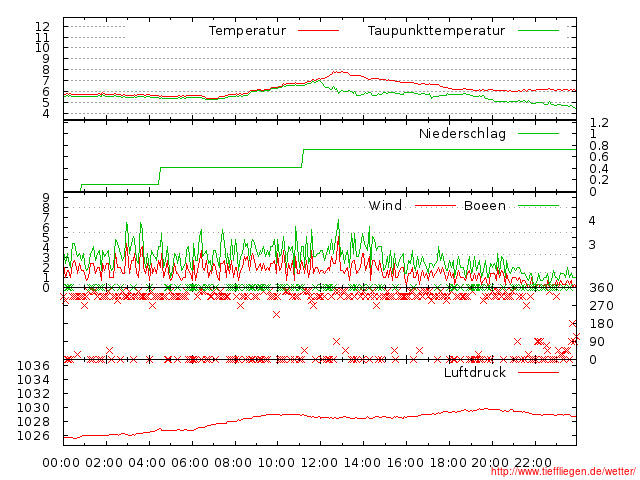Click the 90 wind direction value
The image size is (640, 480).
[x=597, y=342]
